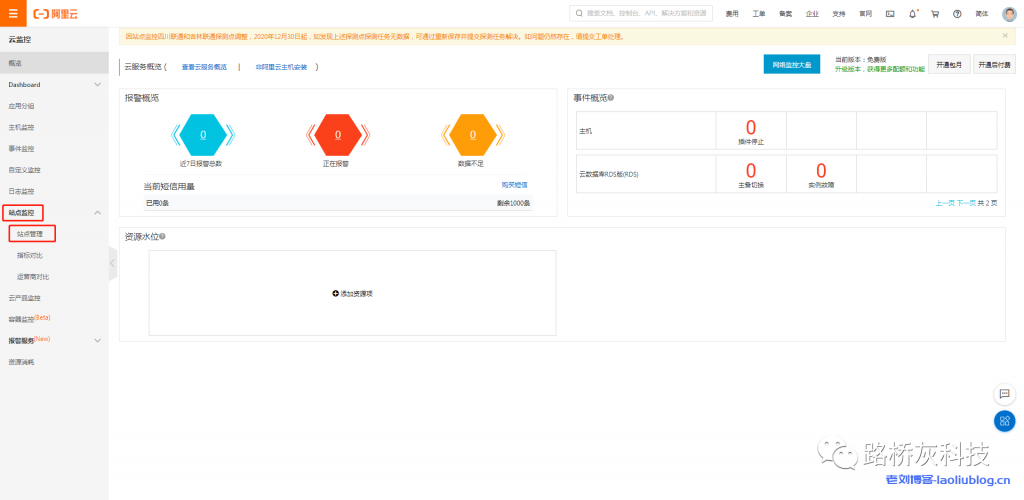Open the notification bell icon
The width and height of the screenshot is (1024, 500).
(x=913, y=14)
